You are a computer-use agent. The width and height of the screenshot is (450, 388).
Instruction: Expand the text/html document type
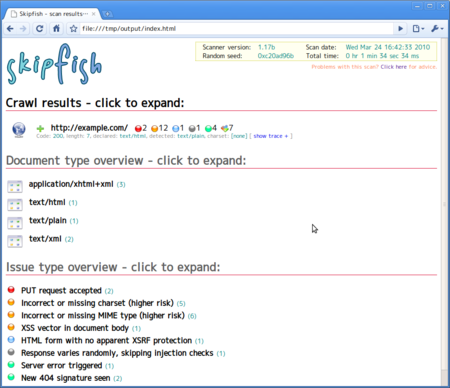coord(47,202)
